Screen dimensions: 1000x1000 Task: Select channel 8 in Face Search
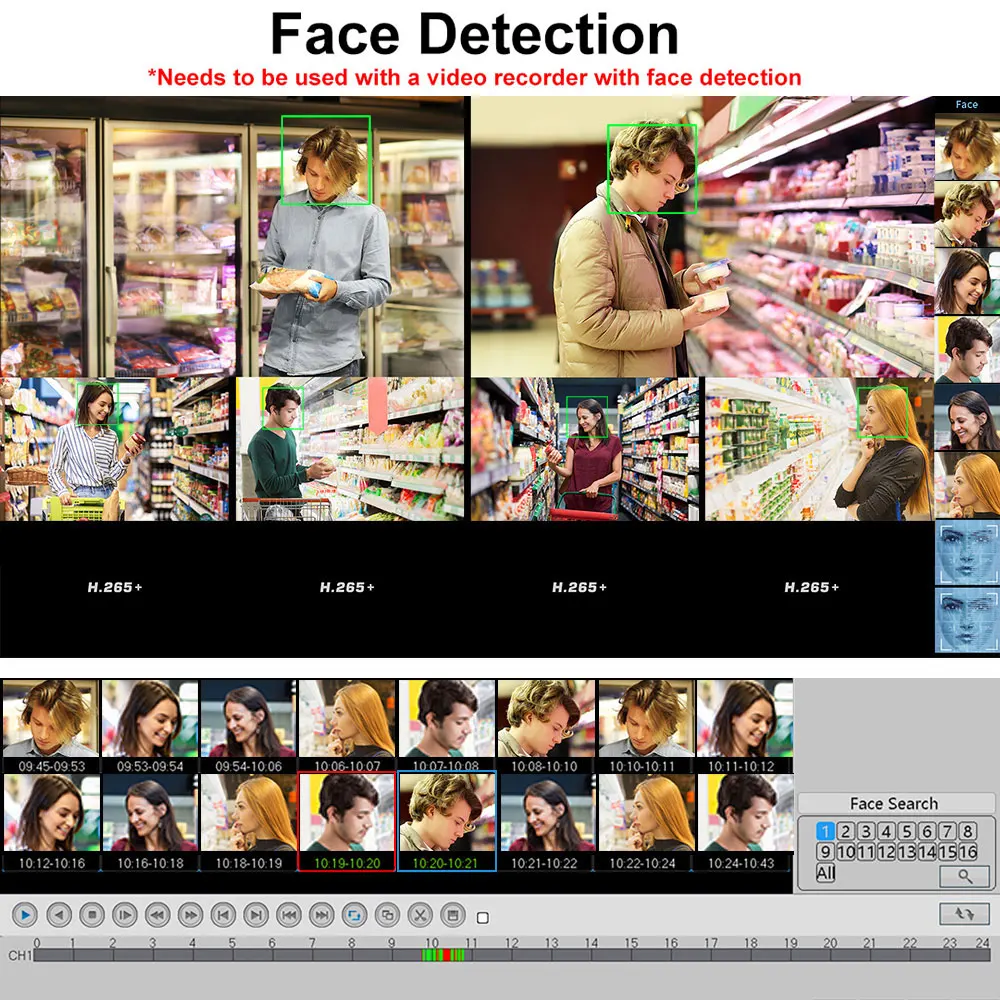(968, 831)
